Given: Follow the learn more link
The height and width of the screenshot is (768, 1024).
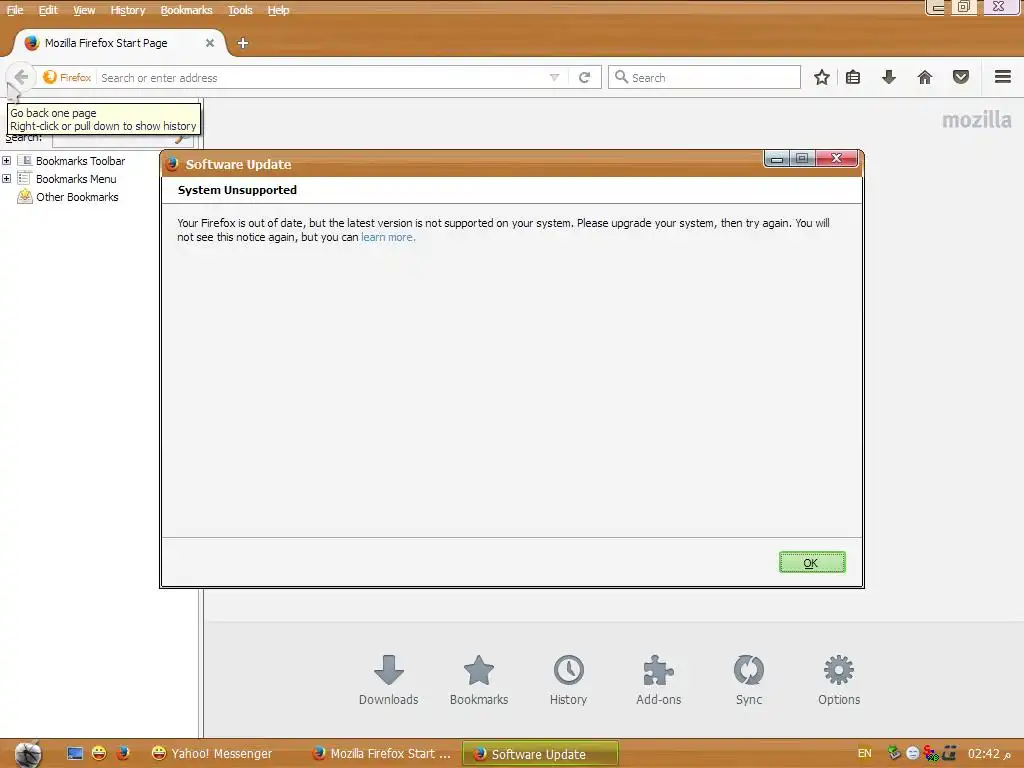Looking at the screenshot, I should (388, 237).
